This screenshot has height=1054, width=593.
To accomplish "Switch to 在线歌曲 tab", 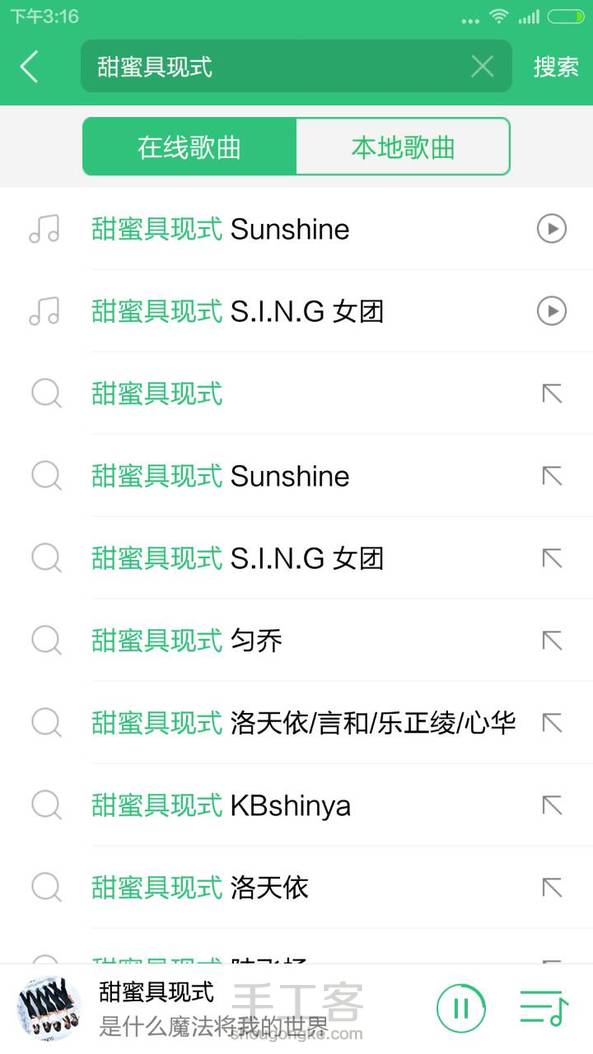I will [x=190, y=147].
